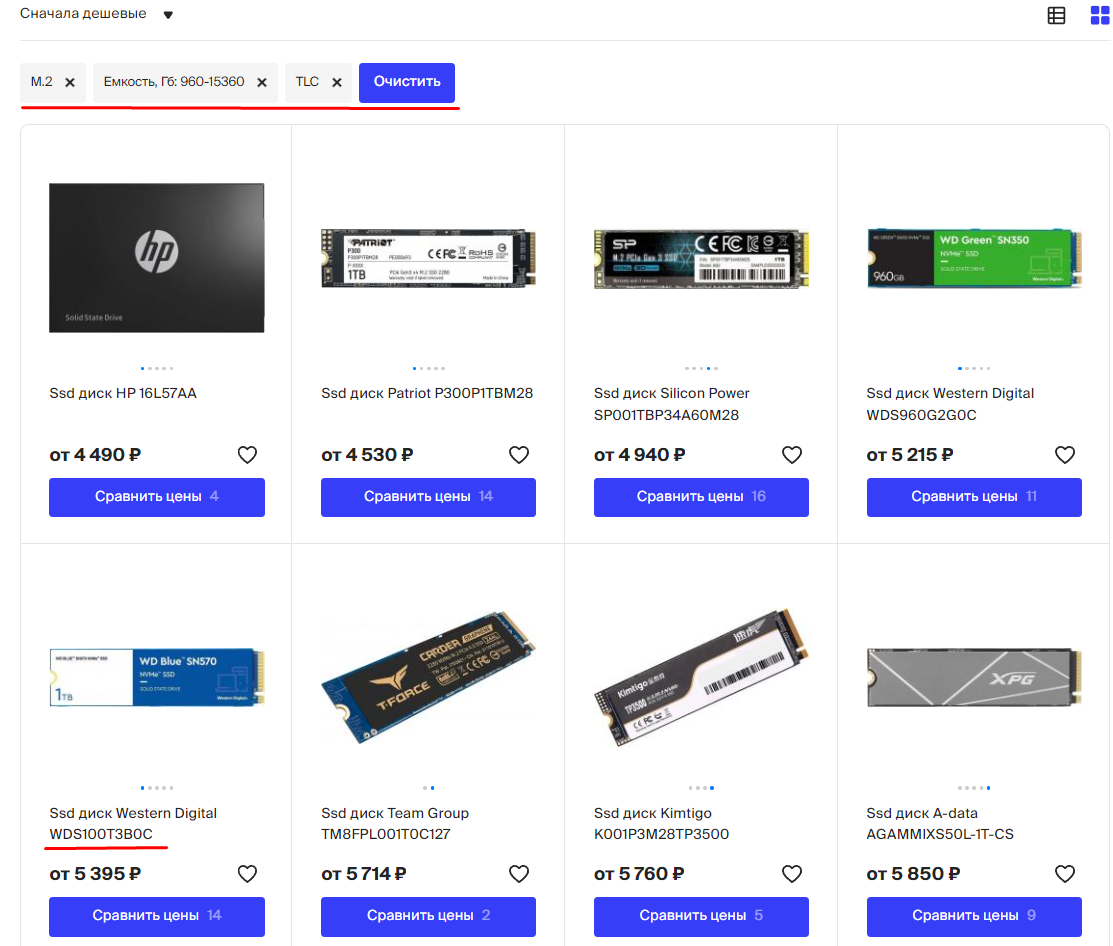Click the price 'от 4 530 ₽'

367,455
